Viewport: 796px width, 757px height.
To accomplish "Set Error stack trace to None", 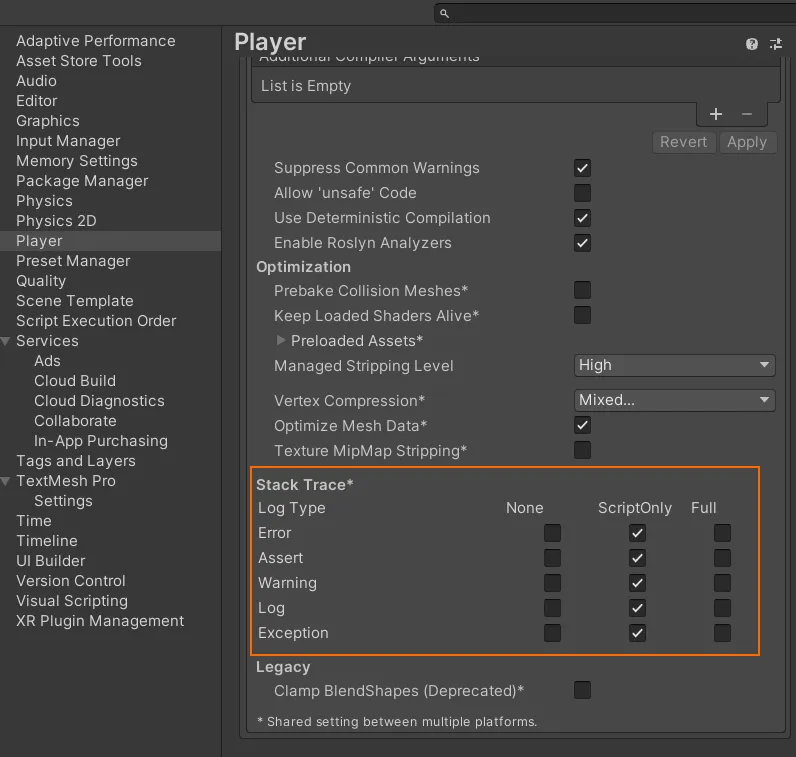I will pos(552,533).
